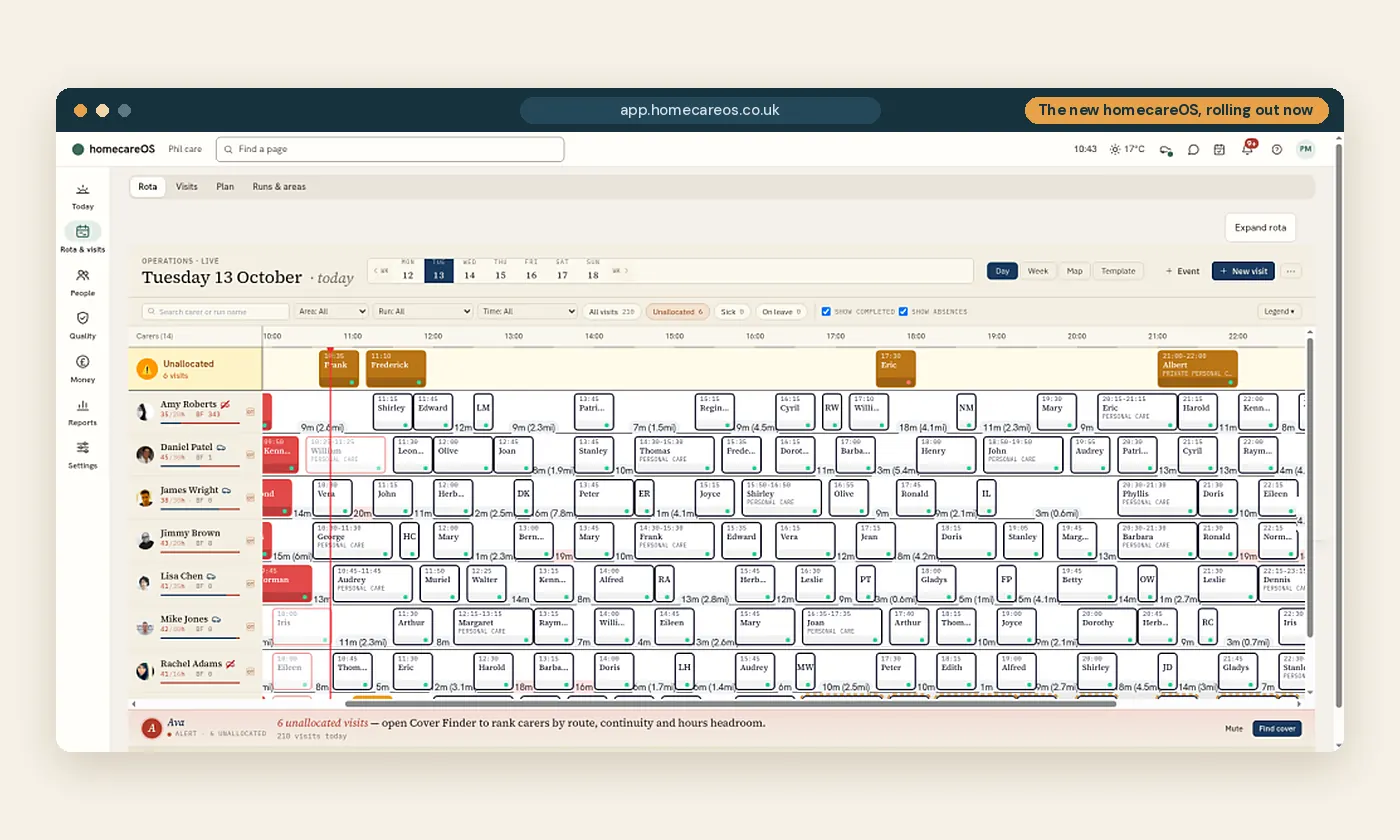The width and height of the screenshot is (1400, 840).
Task: Open the Run: All dropdown
Action: [423, 312]
